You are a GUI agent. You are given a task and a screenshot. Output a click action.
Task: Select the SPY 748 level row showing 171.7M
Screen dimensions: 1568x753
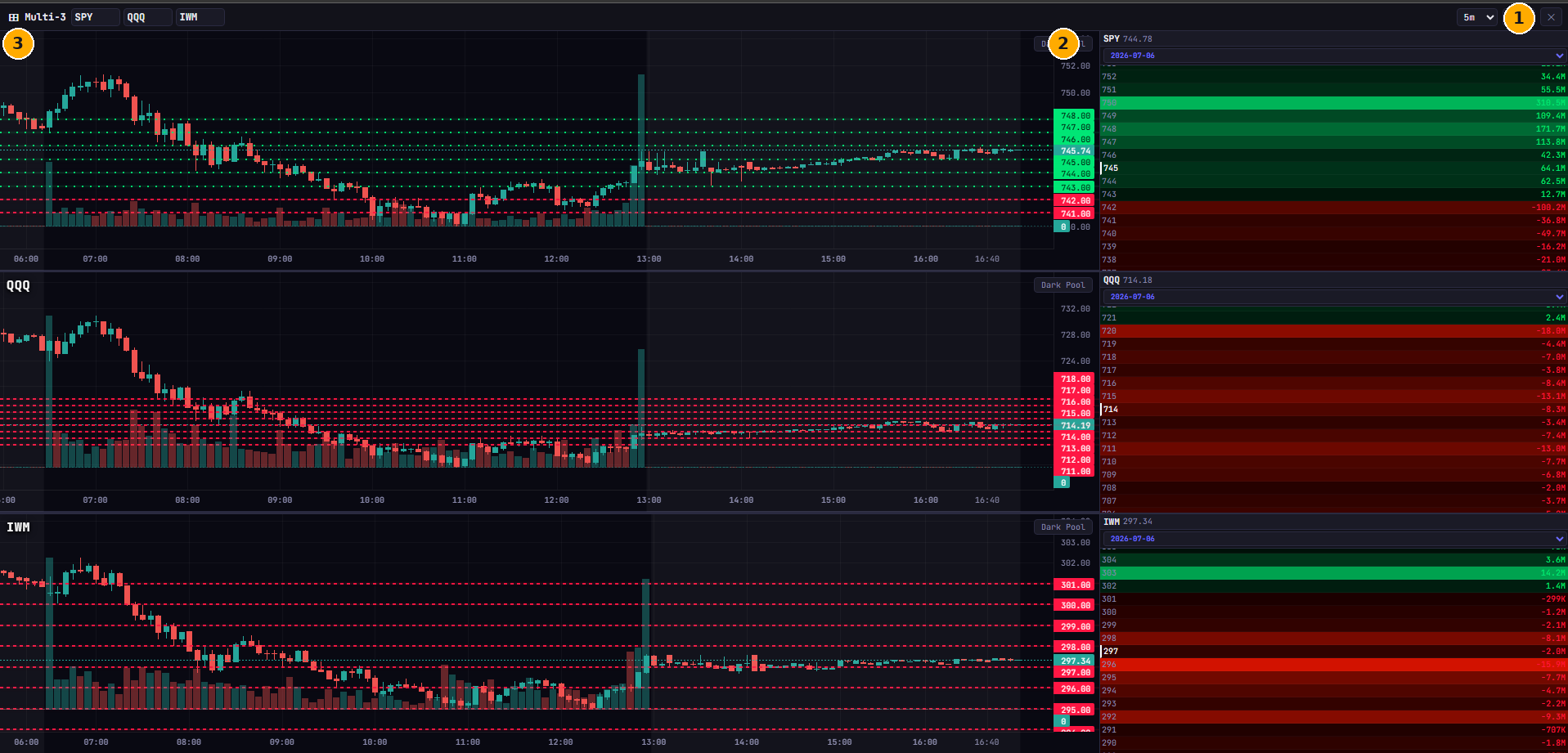(1333, 129)
